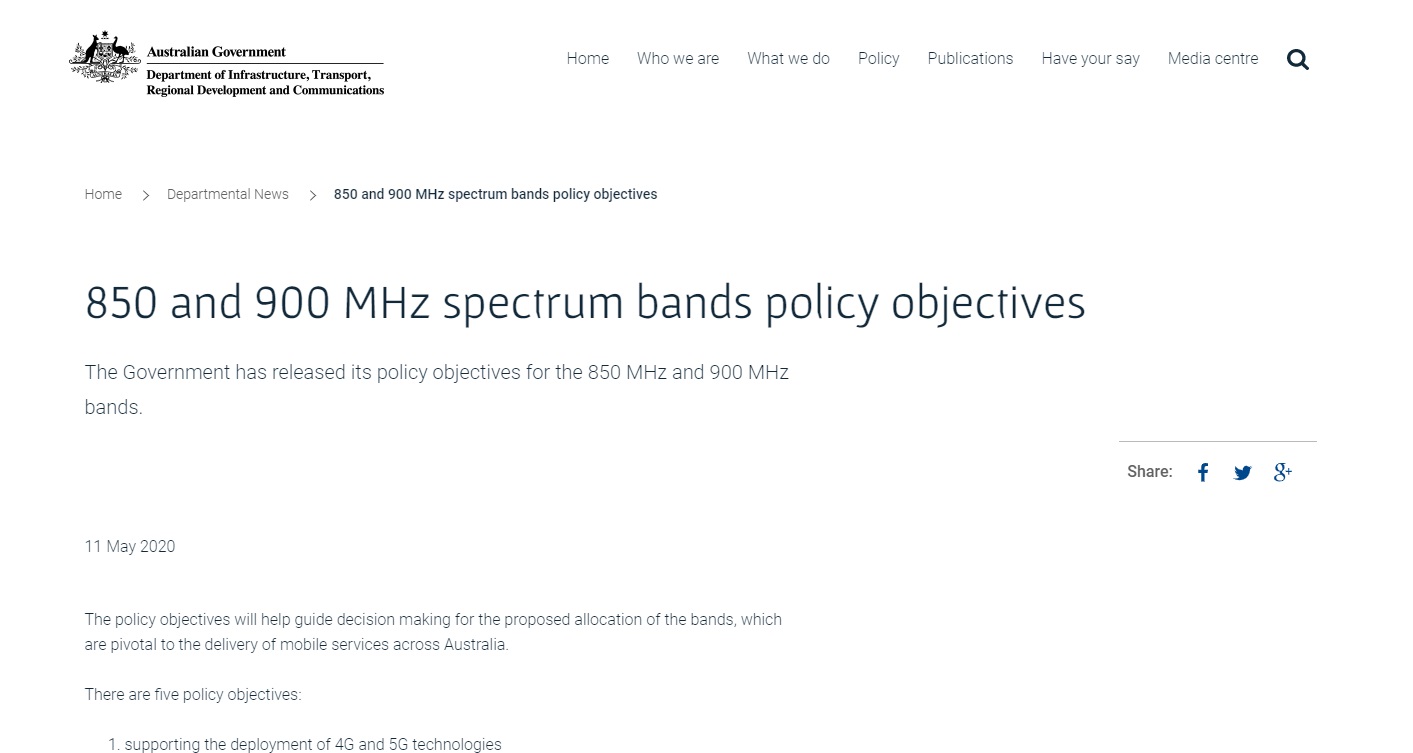Open the What we do menu

pos(788,58)
